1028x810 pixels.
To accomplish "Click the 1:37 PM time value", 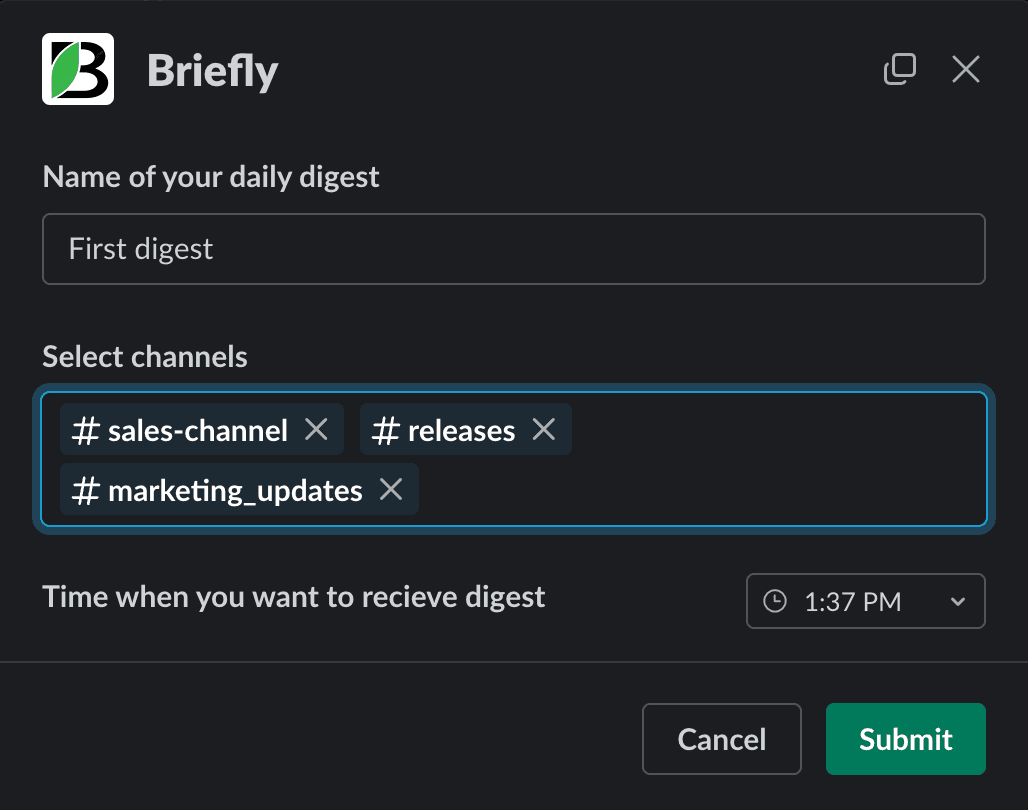I will pos(852,601).
